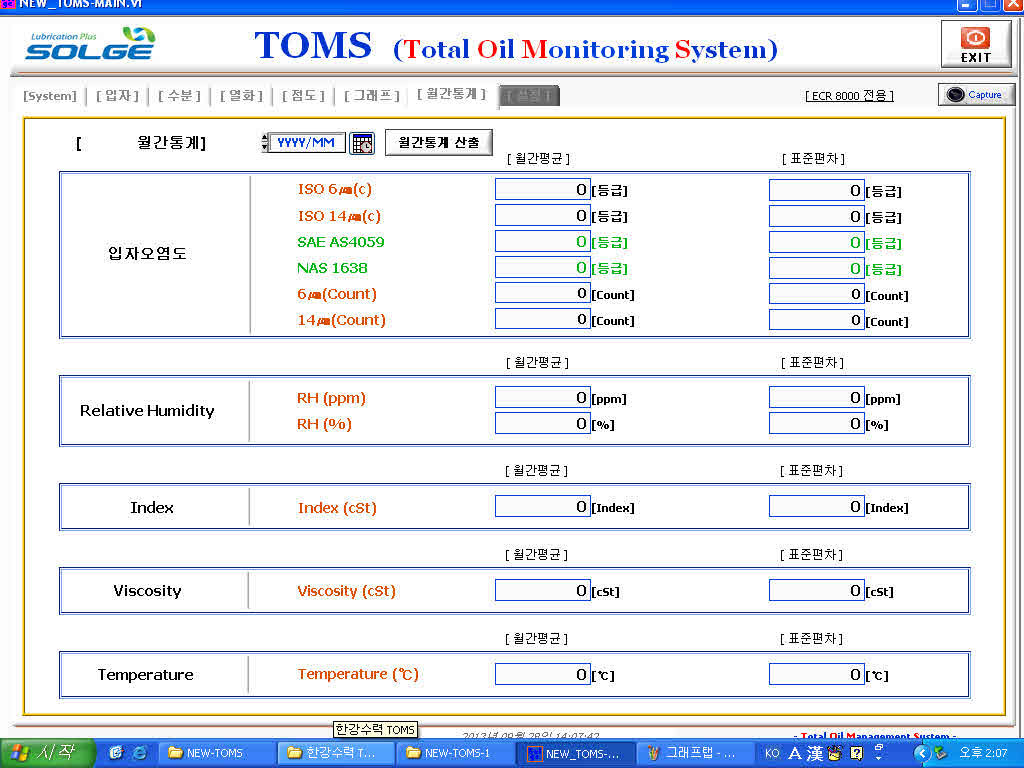
Task: Click 6㎛(Count) standard deviation field
Action: pos(817,294)
